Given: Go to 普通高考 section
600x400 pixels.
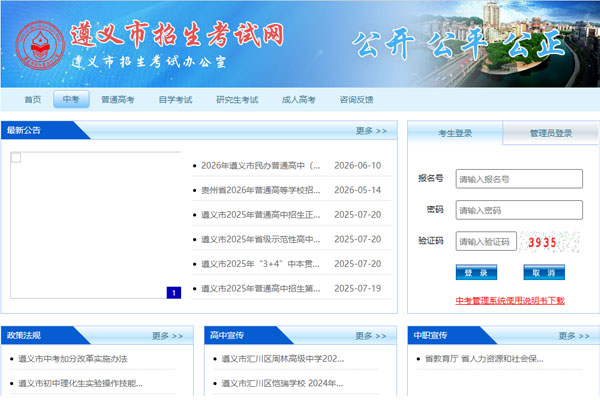Looking at the screenshot, I should coord(117,100).
